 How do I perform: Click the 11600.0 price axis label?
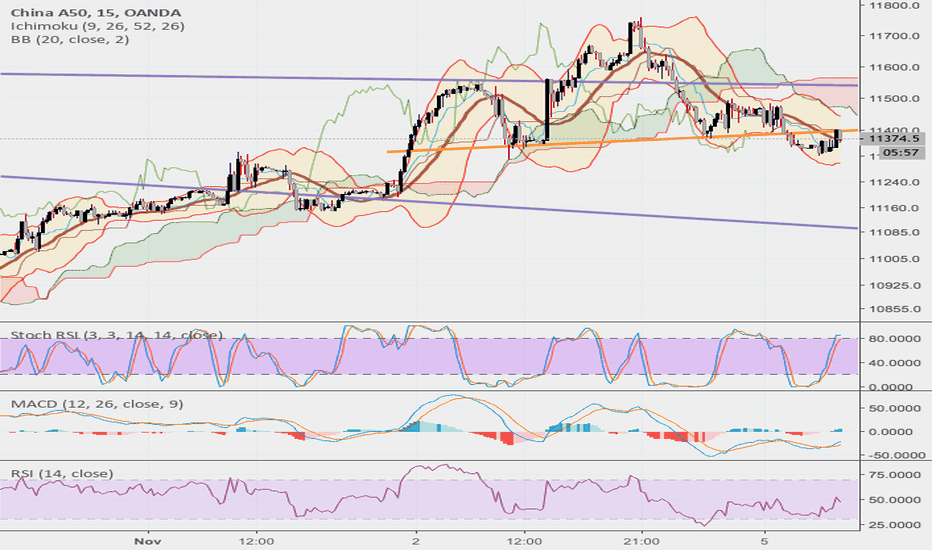[894, 67]
